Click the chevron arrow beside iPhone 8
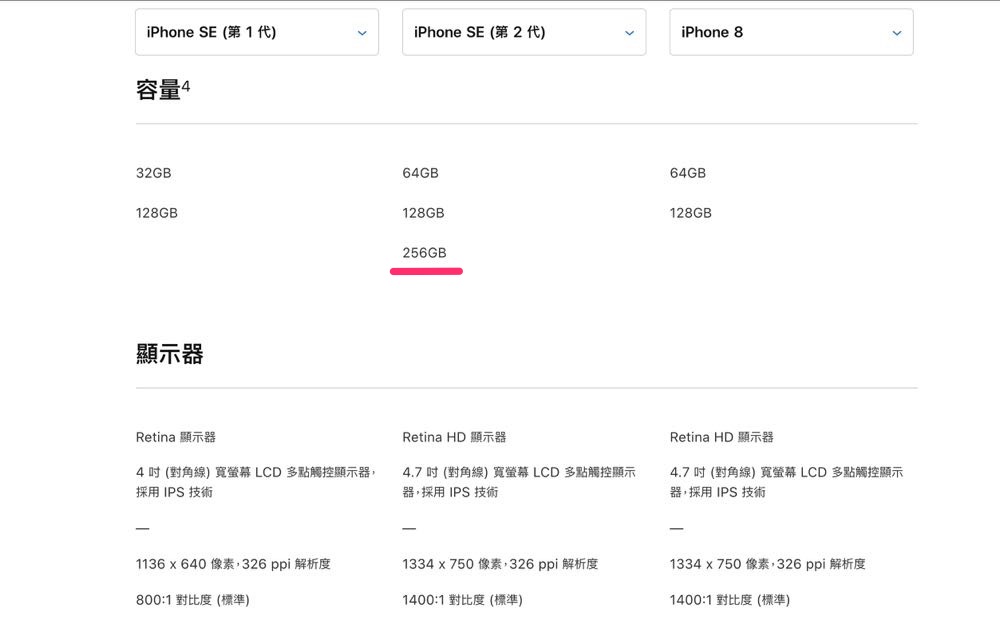Screen dimensions: 1000x625 897,33
